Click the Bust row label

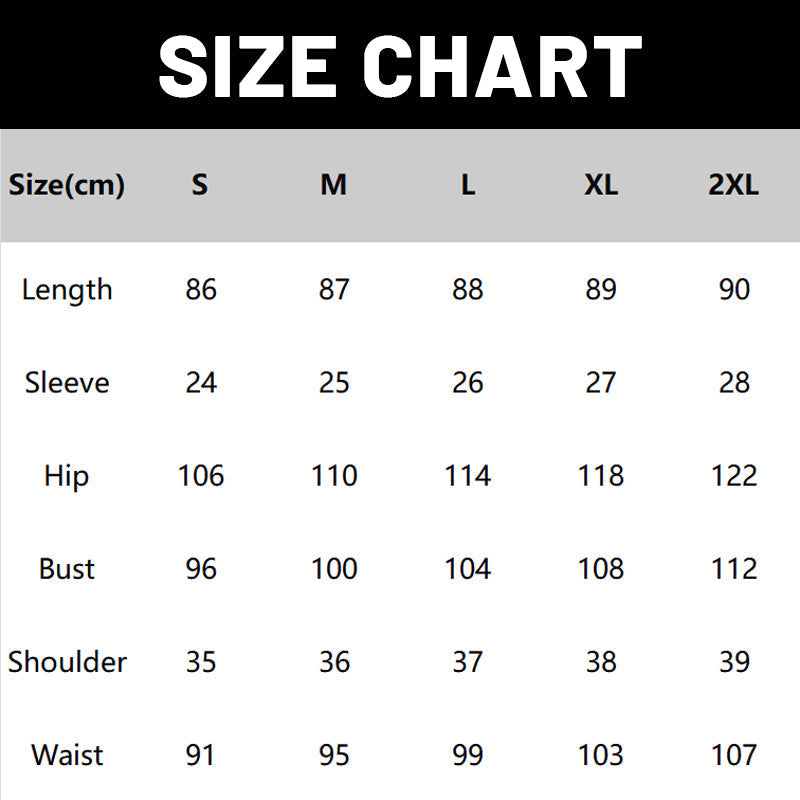67,569
